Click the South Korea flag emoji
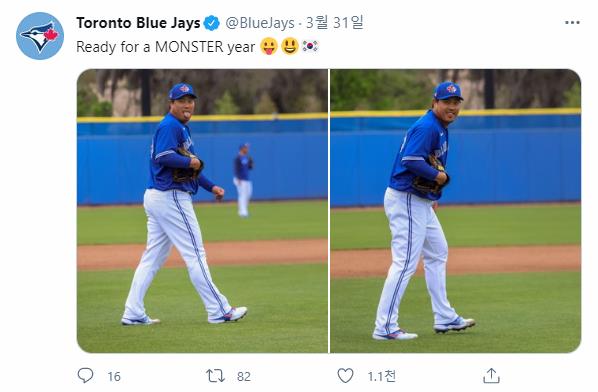 [310, 47]
